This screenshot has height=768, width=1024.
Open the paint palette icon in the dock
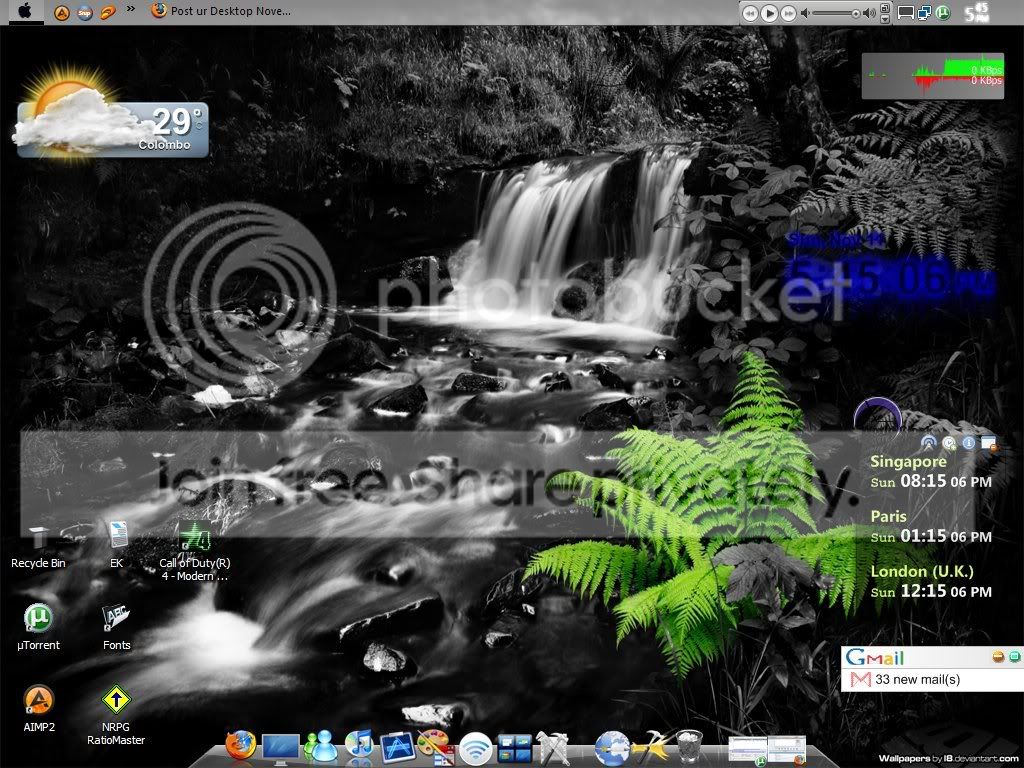(x=436, y=748)
